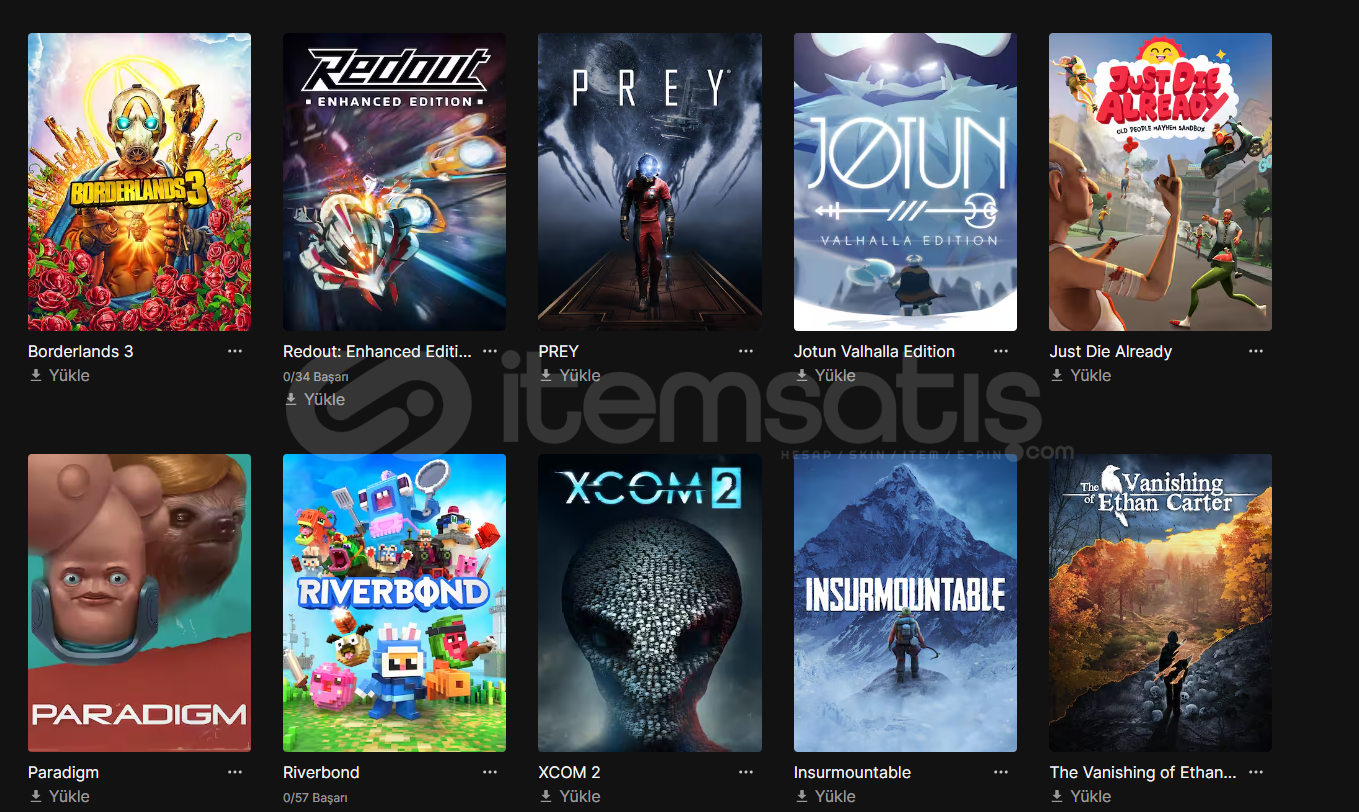Open the three-dot menu for PREY
1359x812 pixels.
(x=746, y=351)
